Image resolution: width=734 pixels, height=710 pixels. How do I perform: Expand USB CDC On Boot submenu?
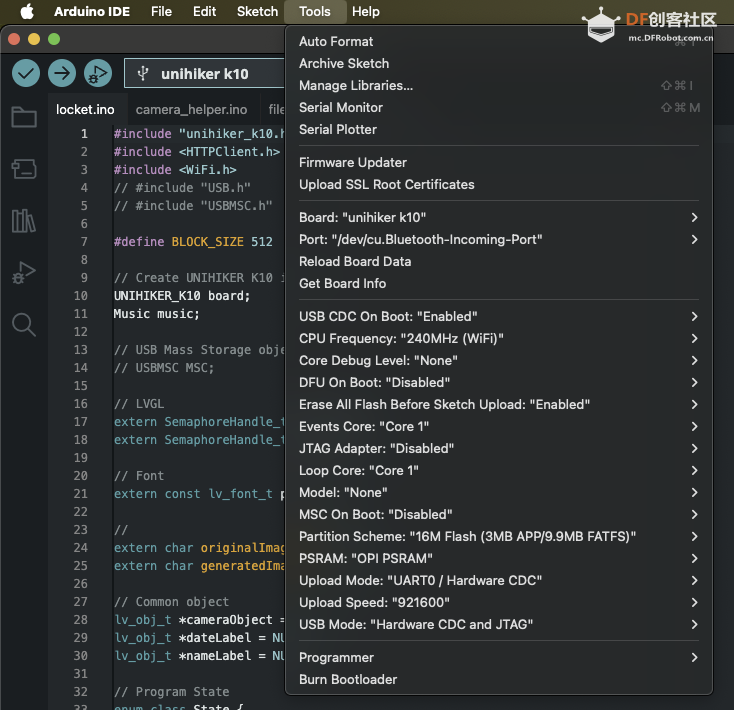pyautogui.click(x=499, y=316)
